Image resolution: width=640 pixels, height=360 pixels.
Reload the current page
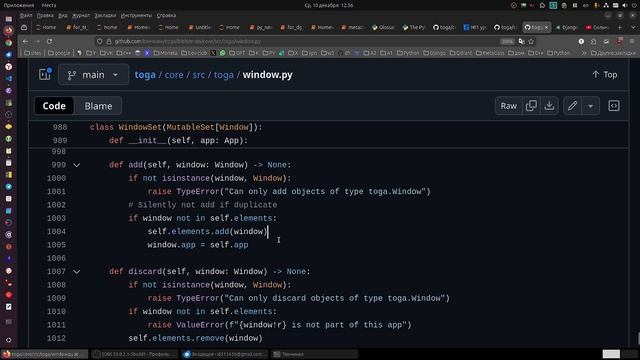tap(49, 41)
